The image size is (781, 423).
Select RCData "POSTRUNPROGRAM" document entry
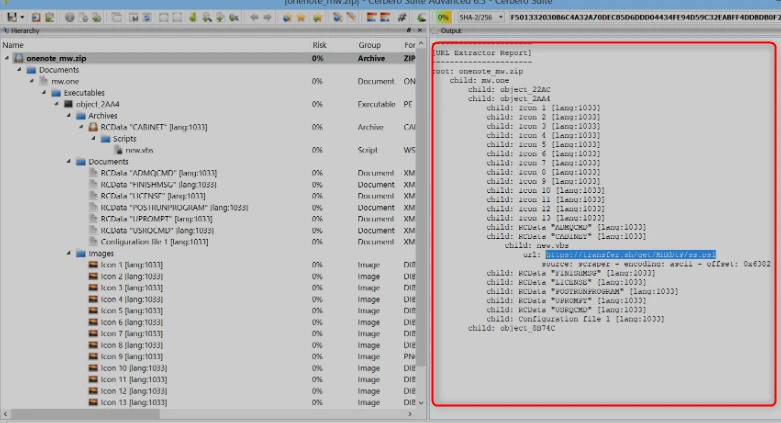point(174,207)
